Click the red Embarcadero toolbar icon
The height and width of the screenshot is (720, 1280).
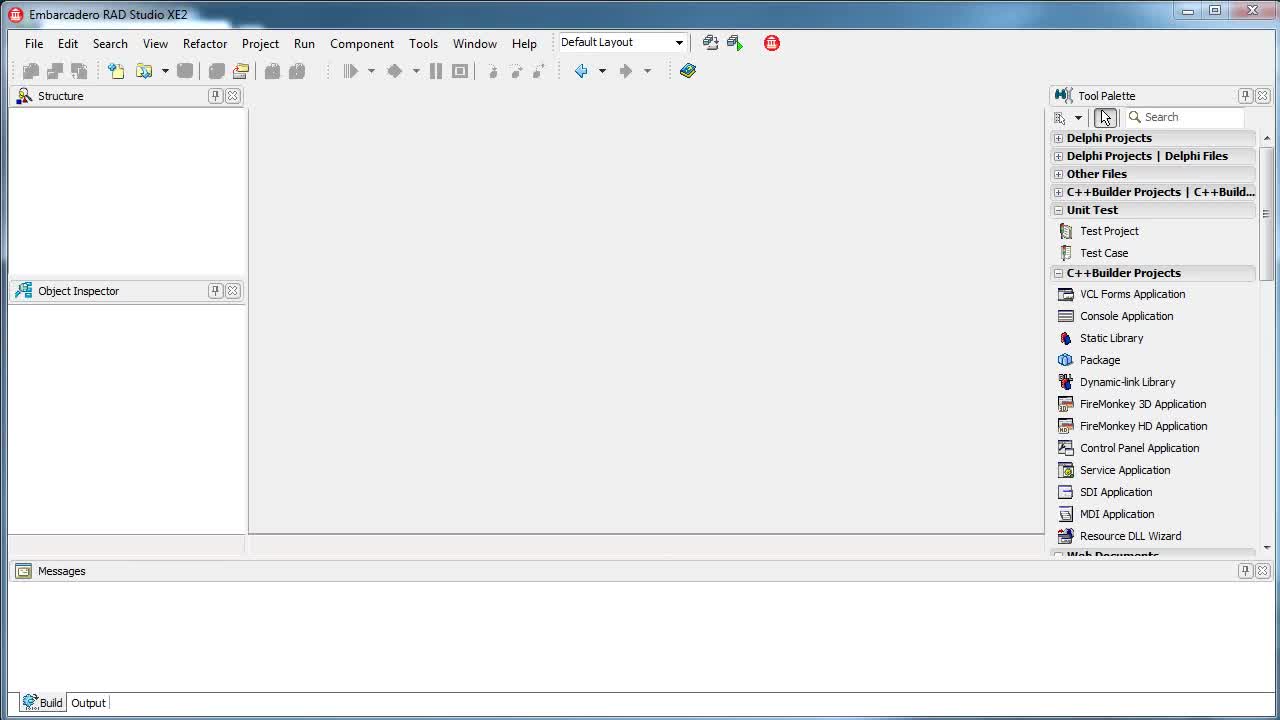point(772,43)
